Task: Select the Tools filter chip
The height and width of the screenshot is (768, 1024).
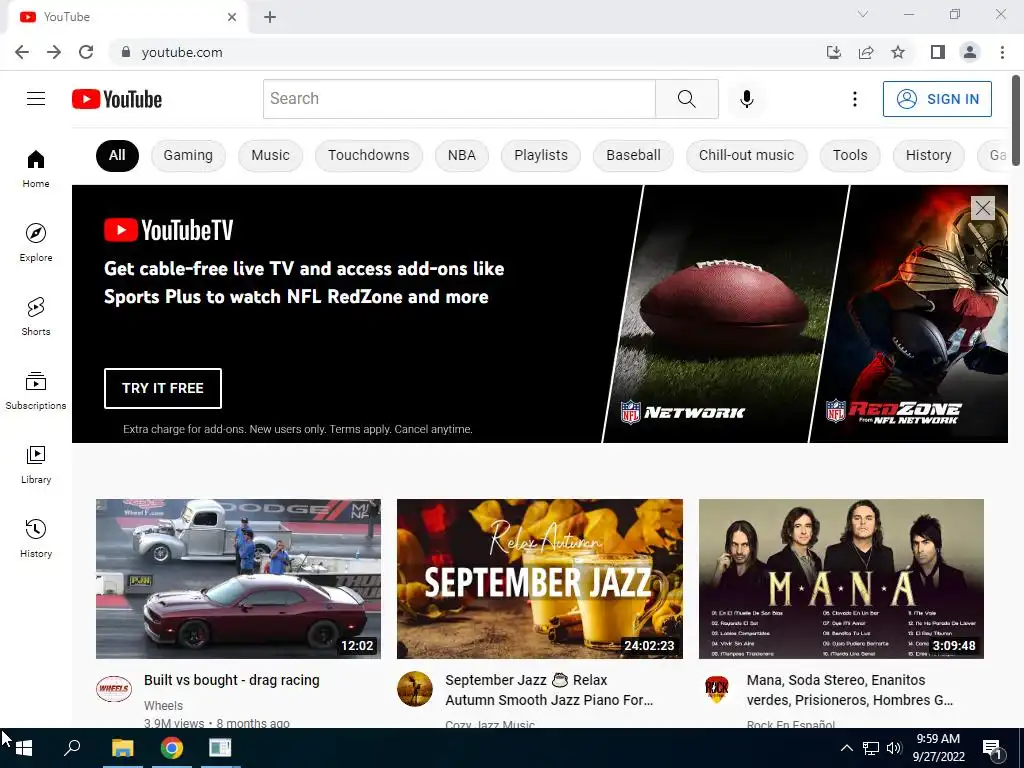Action: pyautogui.click(x=850, y=155)
